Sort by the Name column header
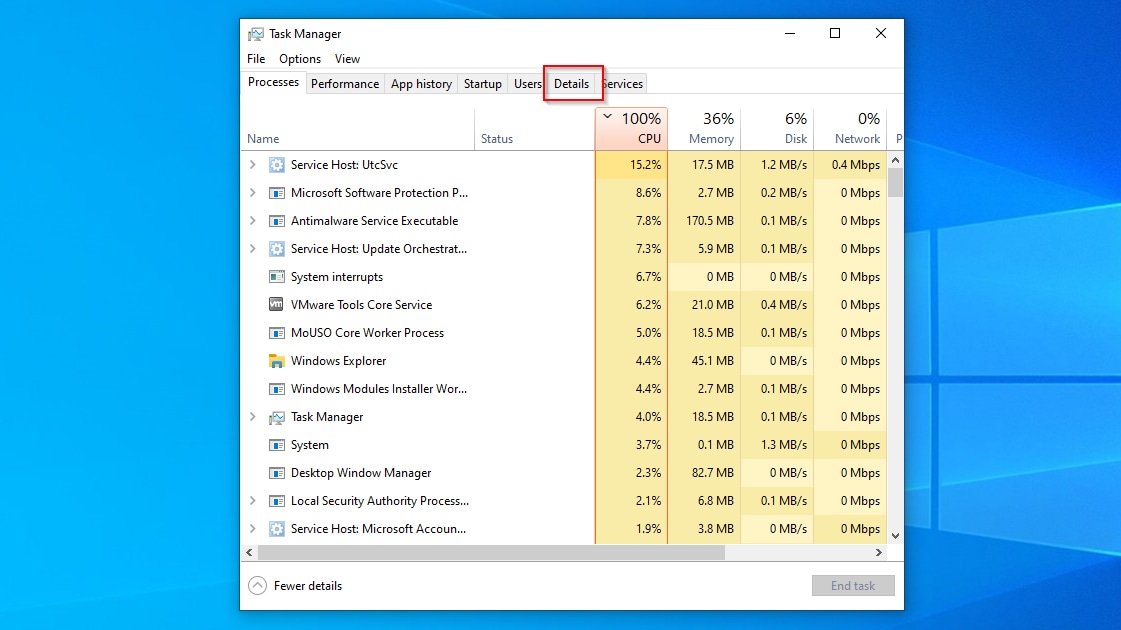 (357, 129)
